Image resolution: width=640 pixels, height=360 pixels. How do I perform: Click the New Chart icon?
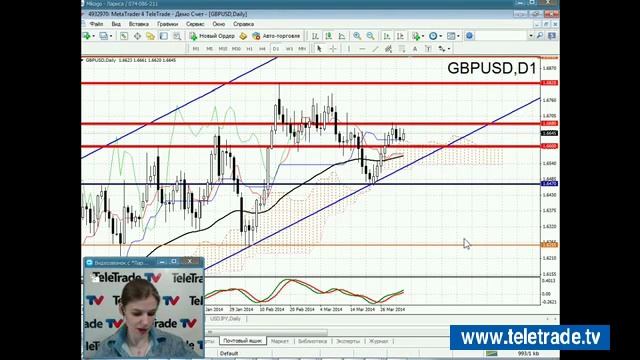tap(87, 36)
